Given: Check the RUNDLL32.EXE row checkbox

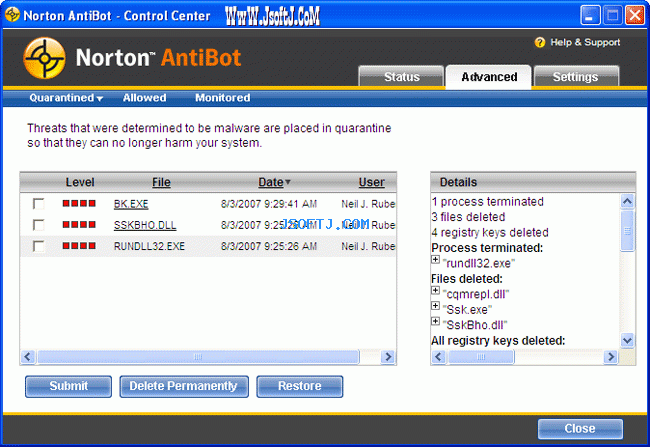Looking at the screenshot, I should tap(39, 246).
